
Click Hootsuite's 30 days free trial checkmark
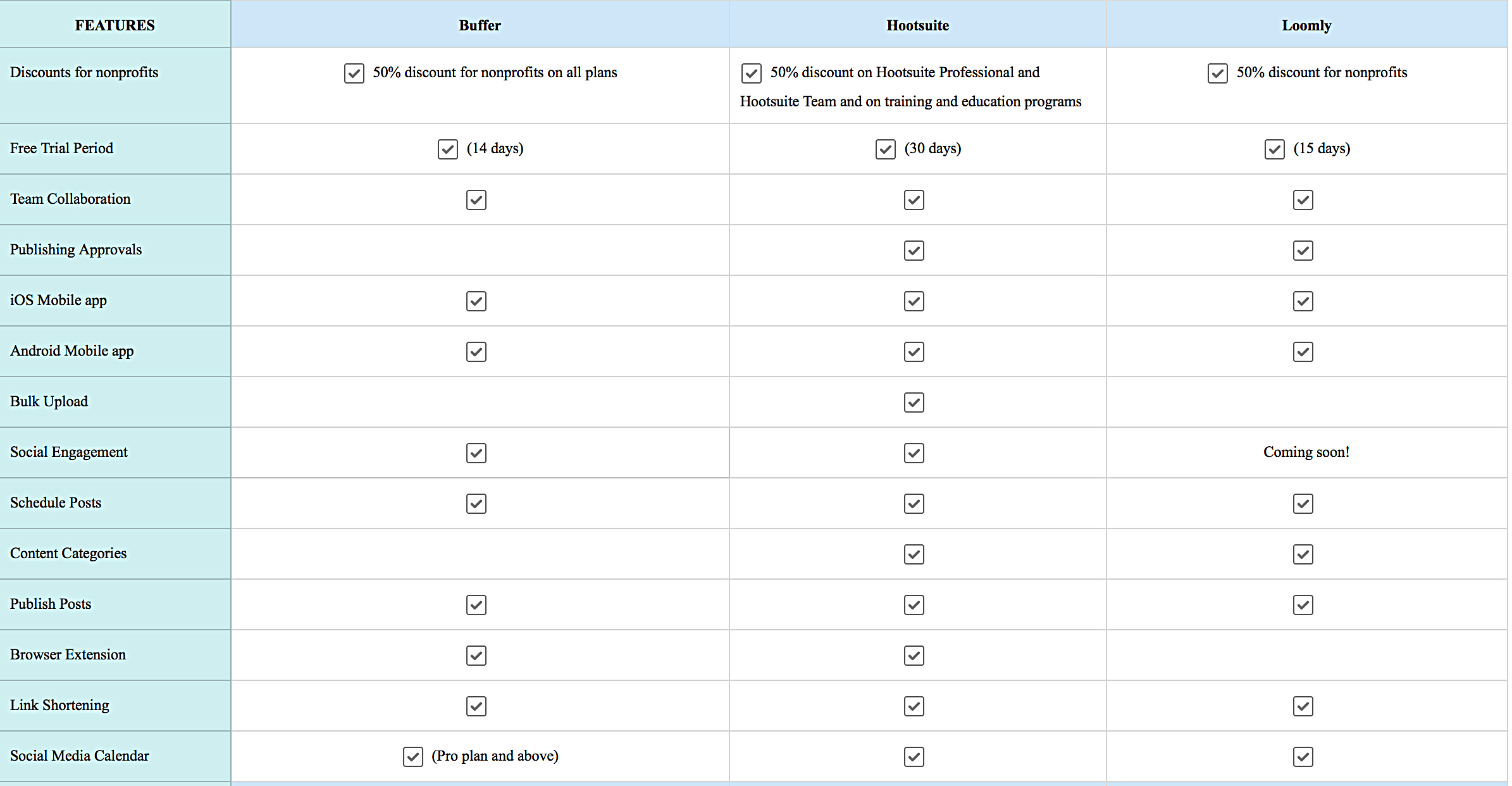point(886,149)
